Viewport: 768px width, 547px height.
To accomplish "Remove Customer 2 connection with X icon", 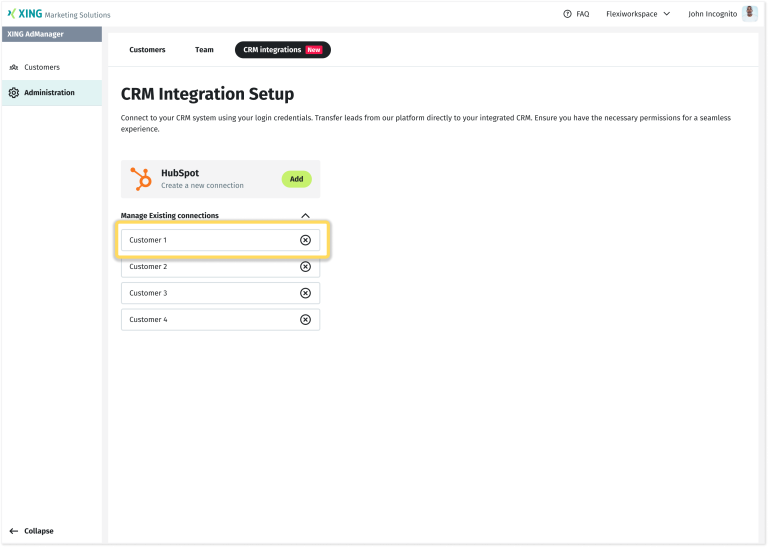I will coord(305,267).
